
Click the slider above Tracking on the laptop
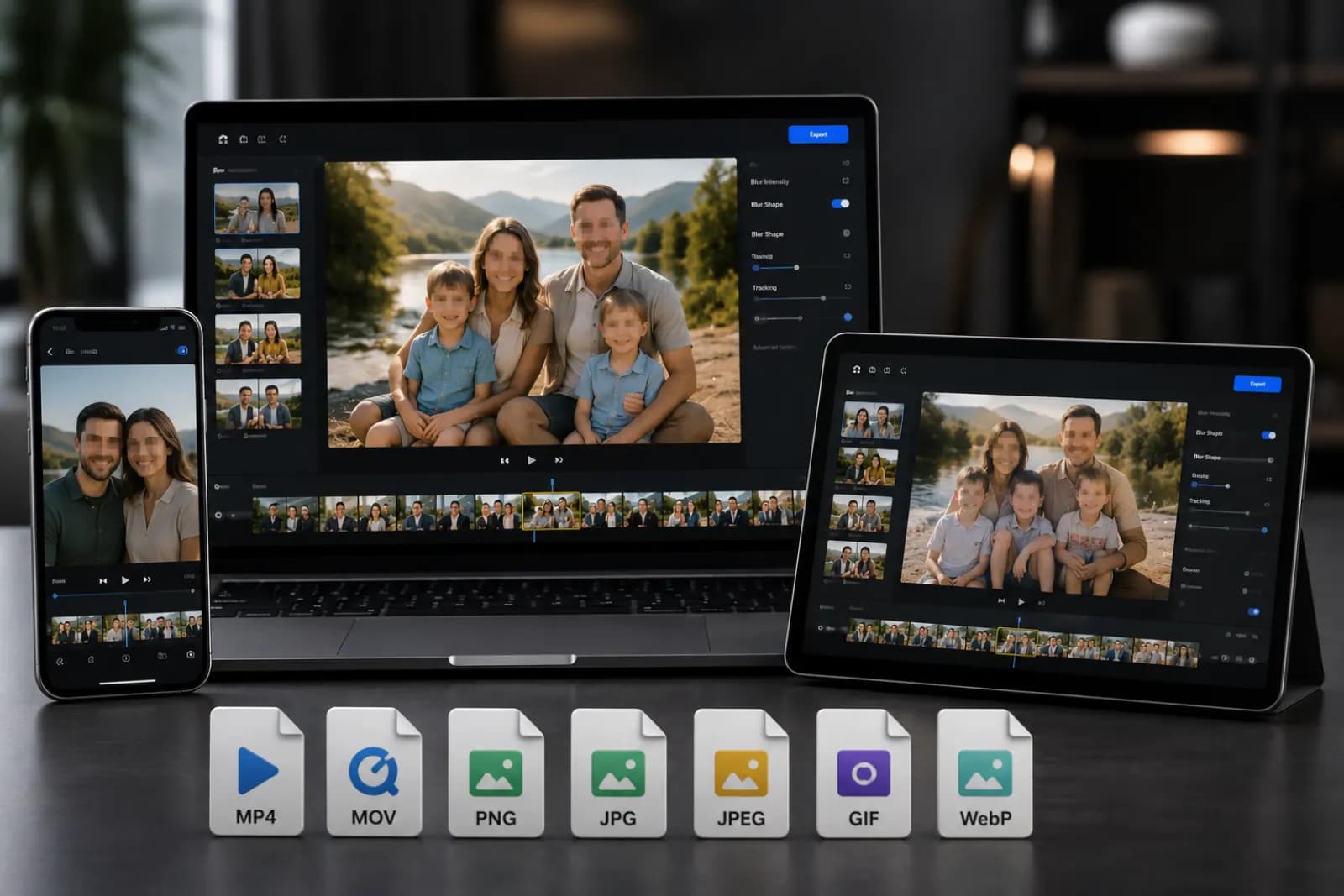pyautogui.click(x=776, y=268)
